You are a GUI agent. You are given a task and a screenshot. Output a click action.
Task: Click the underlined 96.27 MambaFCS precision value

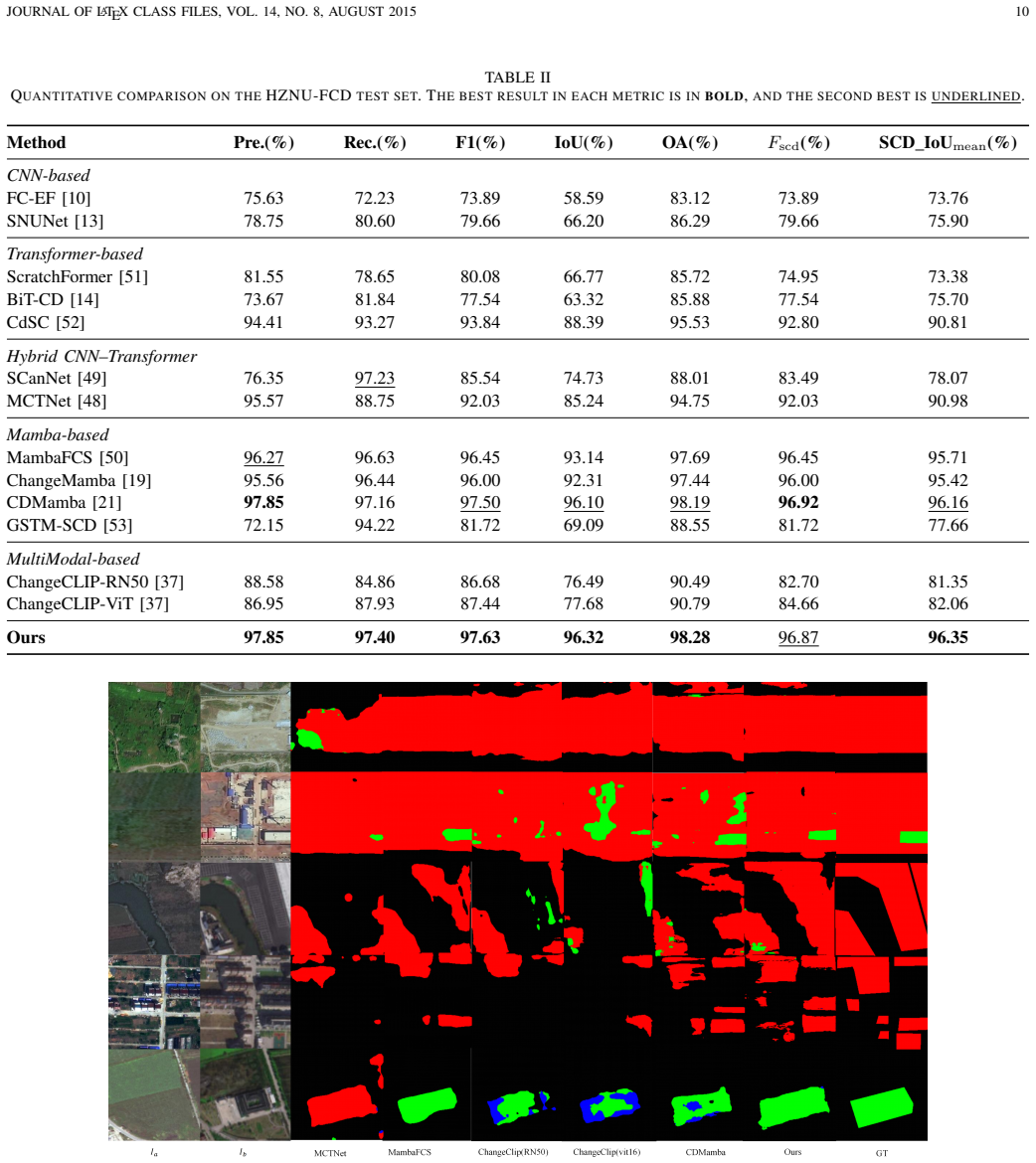(263, 457)
